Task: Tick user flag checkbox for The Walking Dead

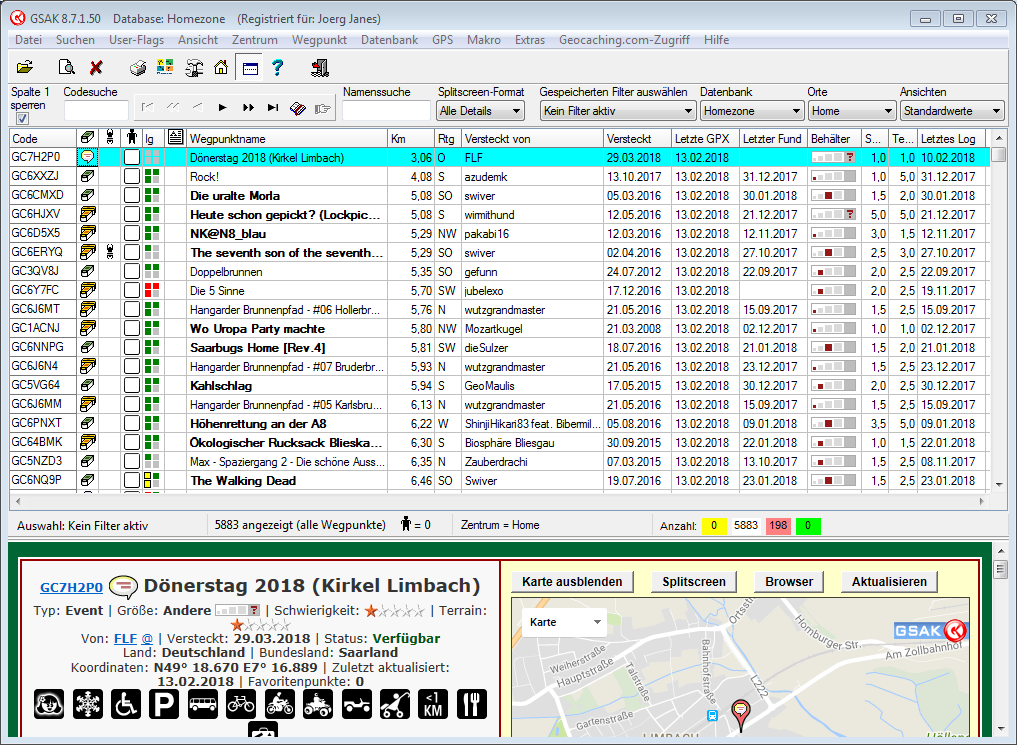Action: point(132,480)
